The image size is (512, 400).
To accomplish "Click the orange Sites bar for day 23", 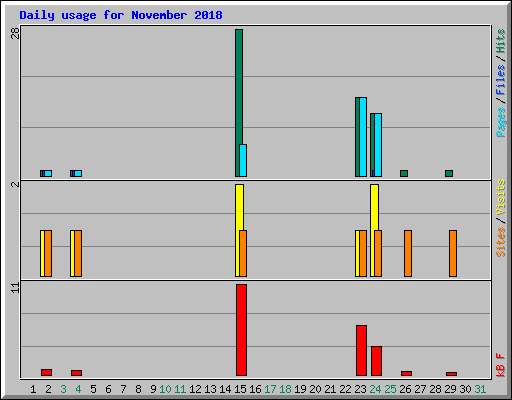I will [363, 253].
